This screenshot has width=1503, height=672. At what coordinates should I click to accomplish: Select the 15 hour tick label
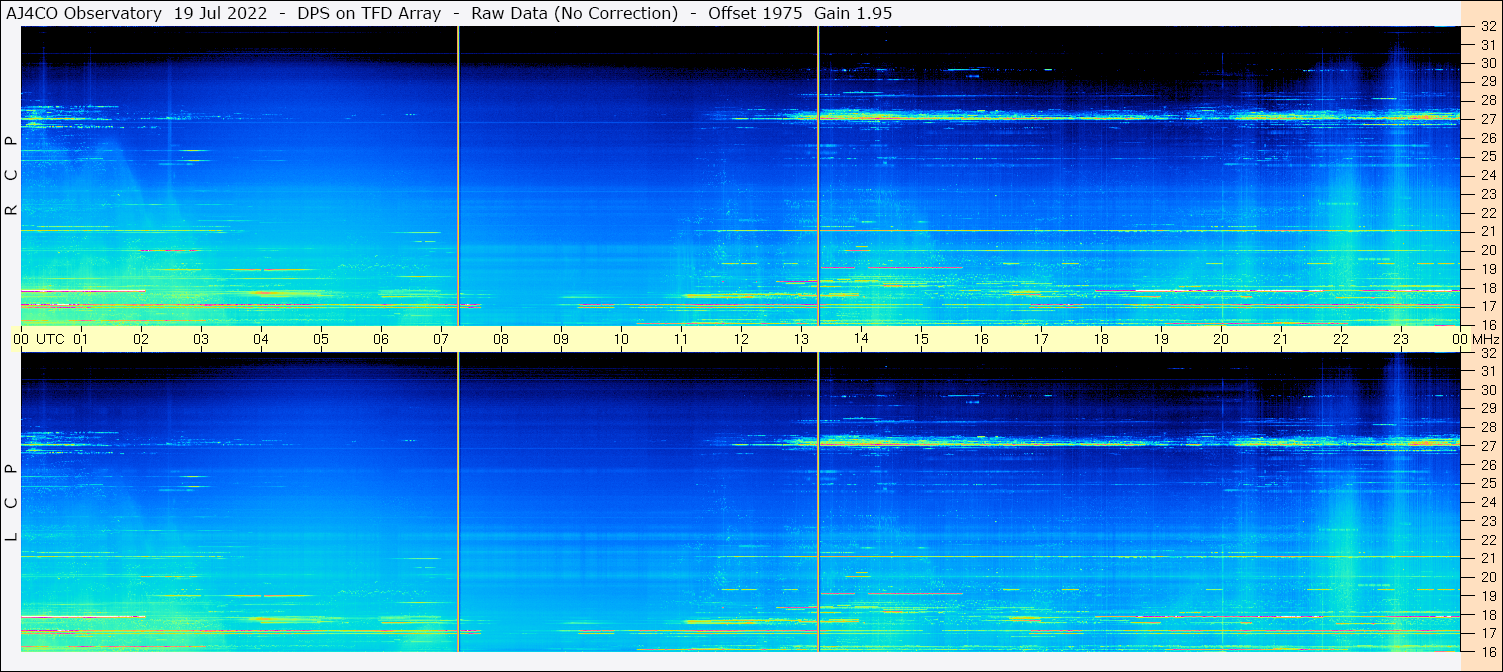point(921,339)
